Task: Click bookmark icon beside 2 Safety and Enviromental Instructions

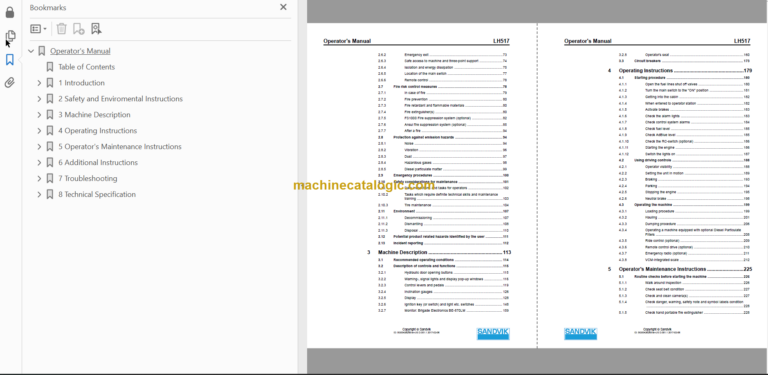Action: [49, 99]
